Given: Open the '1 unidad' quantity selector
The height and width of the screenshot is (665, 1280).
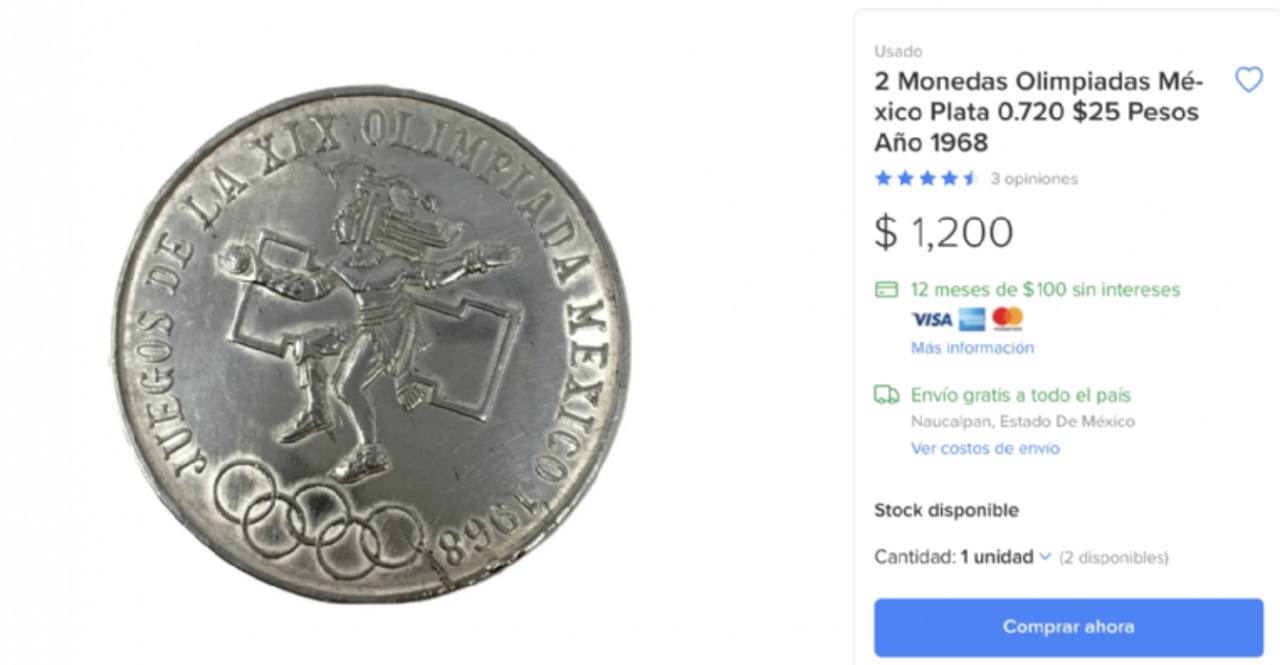Looking at the screenshot, I should (1005, 557).
